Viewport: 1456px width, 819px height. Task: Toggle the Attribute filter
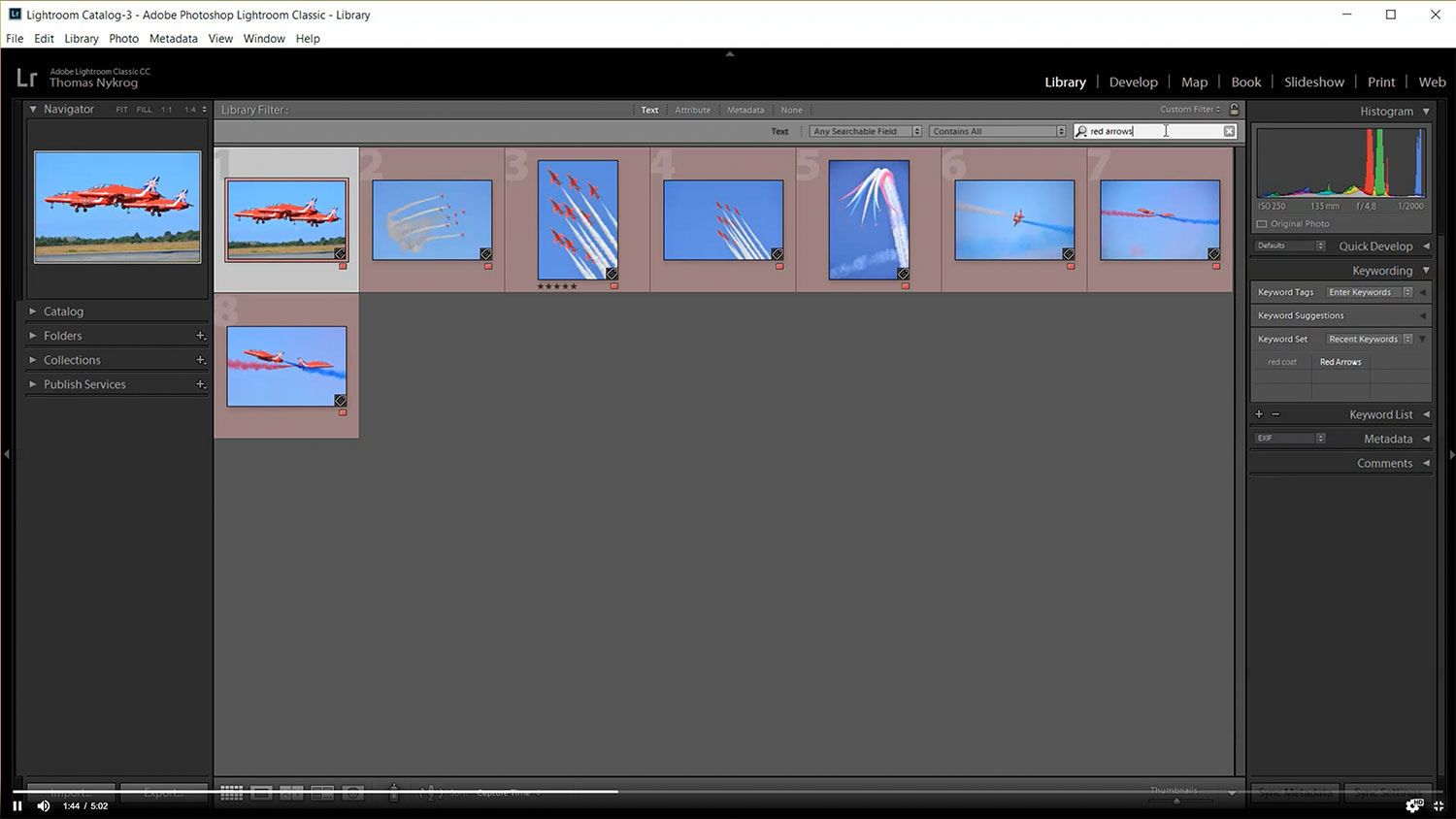[x=692, y=111]
